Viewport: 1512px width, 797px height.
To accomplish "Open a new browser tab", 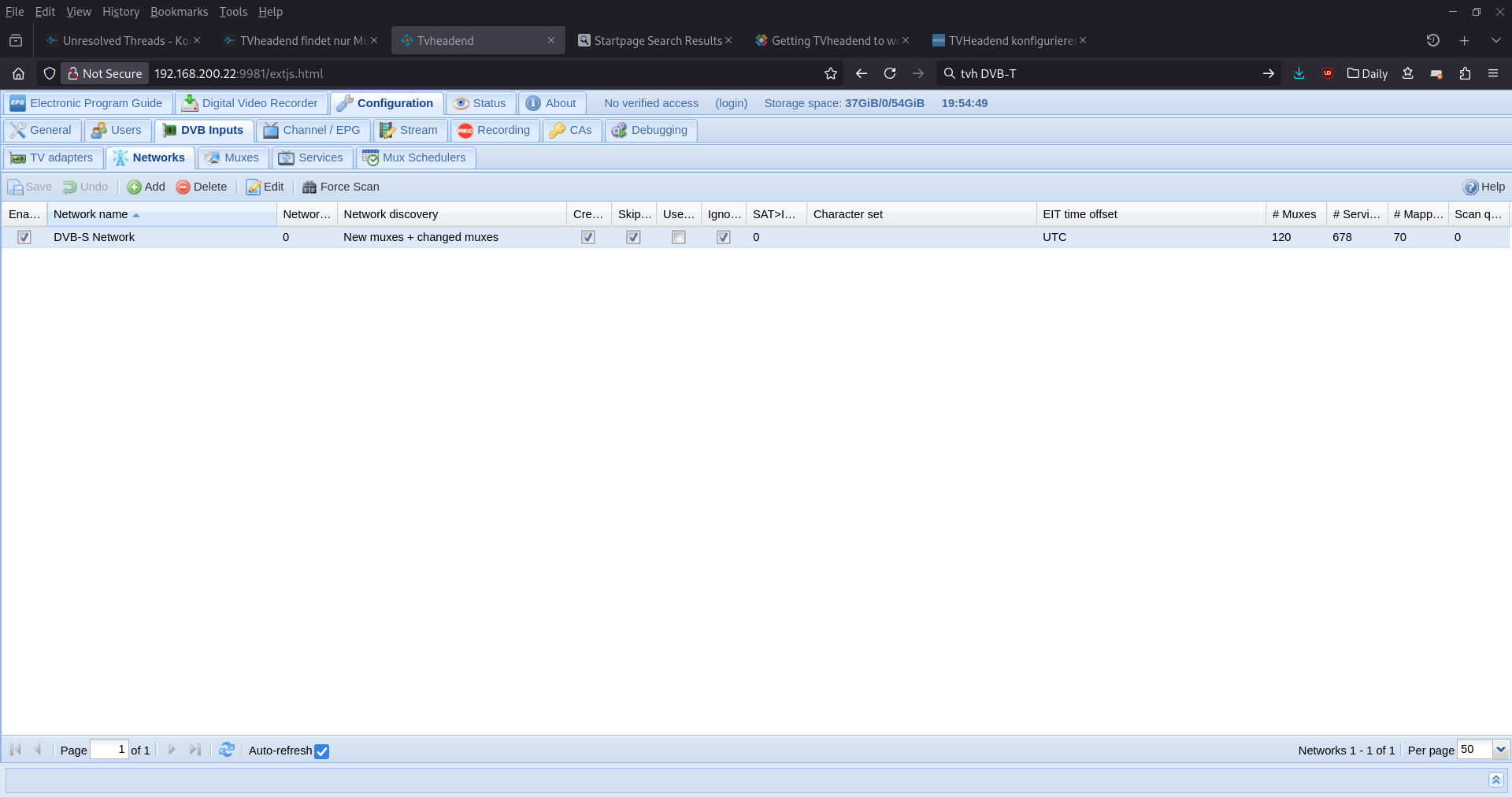I will pos(1465,40).
